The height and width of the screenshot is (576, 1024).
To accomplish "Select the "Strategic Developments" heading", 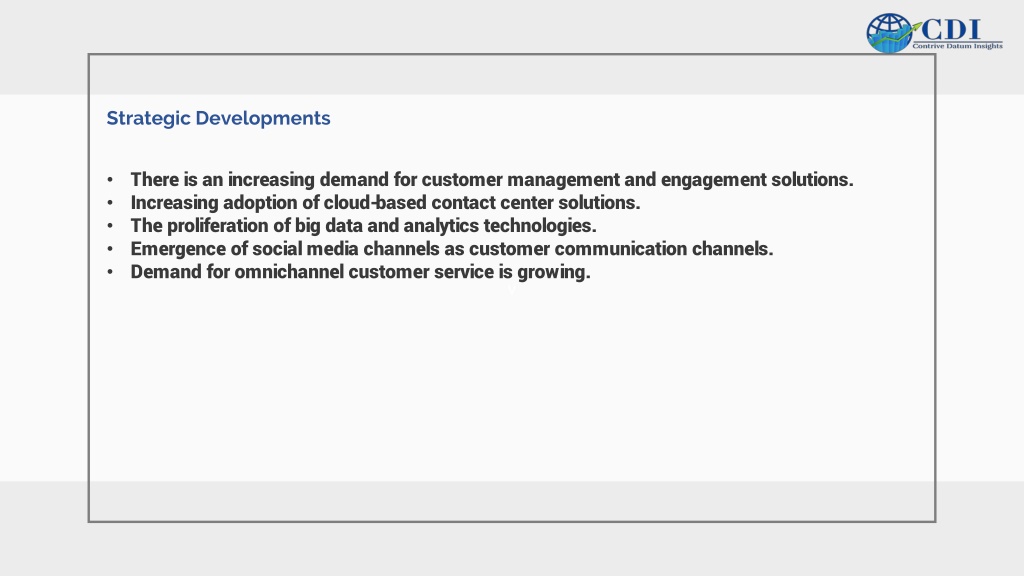I will click(x=218, y=118).
